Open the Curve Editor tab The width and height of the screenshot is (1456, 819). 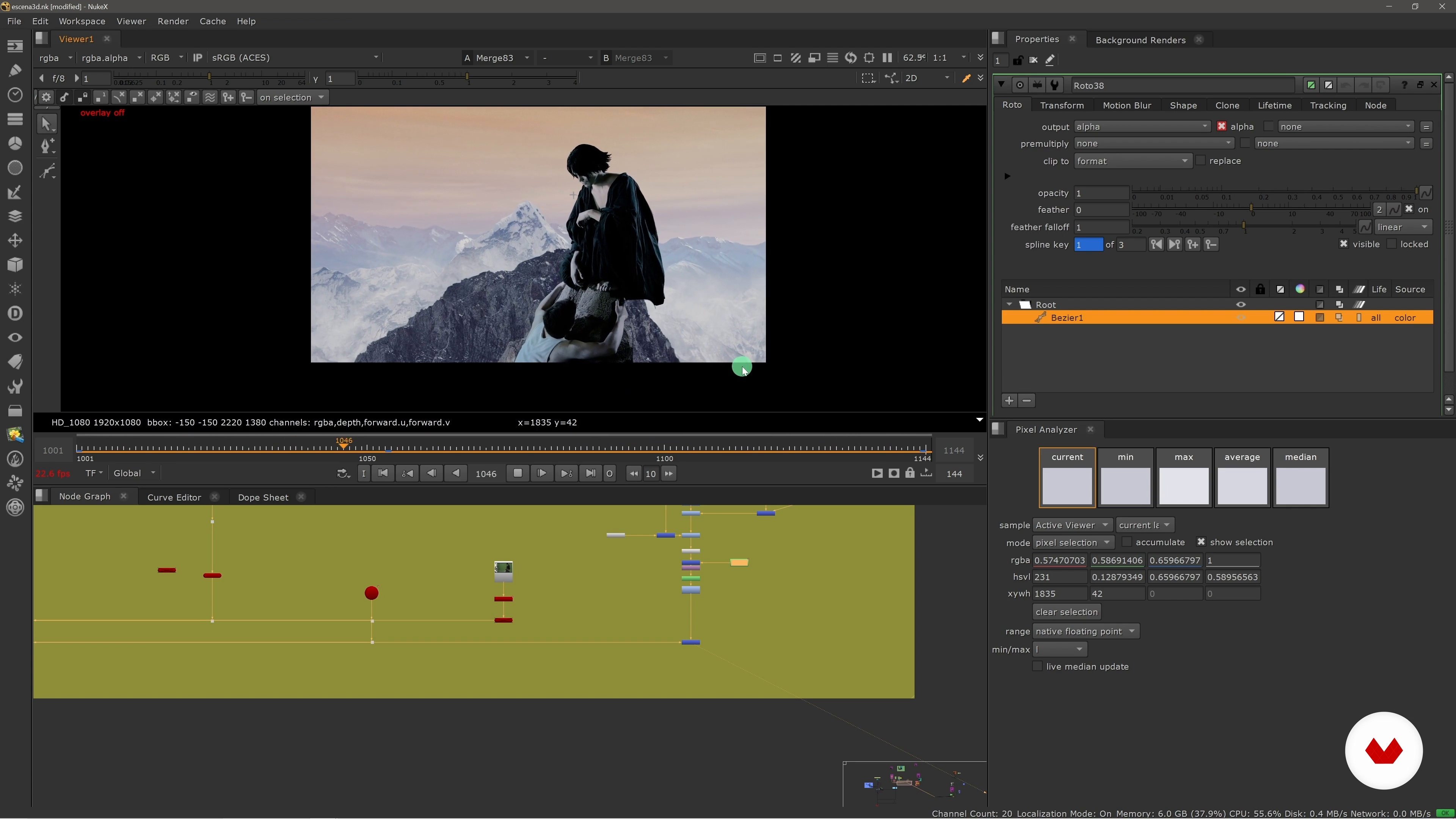click(174, 497)
